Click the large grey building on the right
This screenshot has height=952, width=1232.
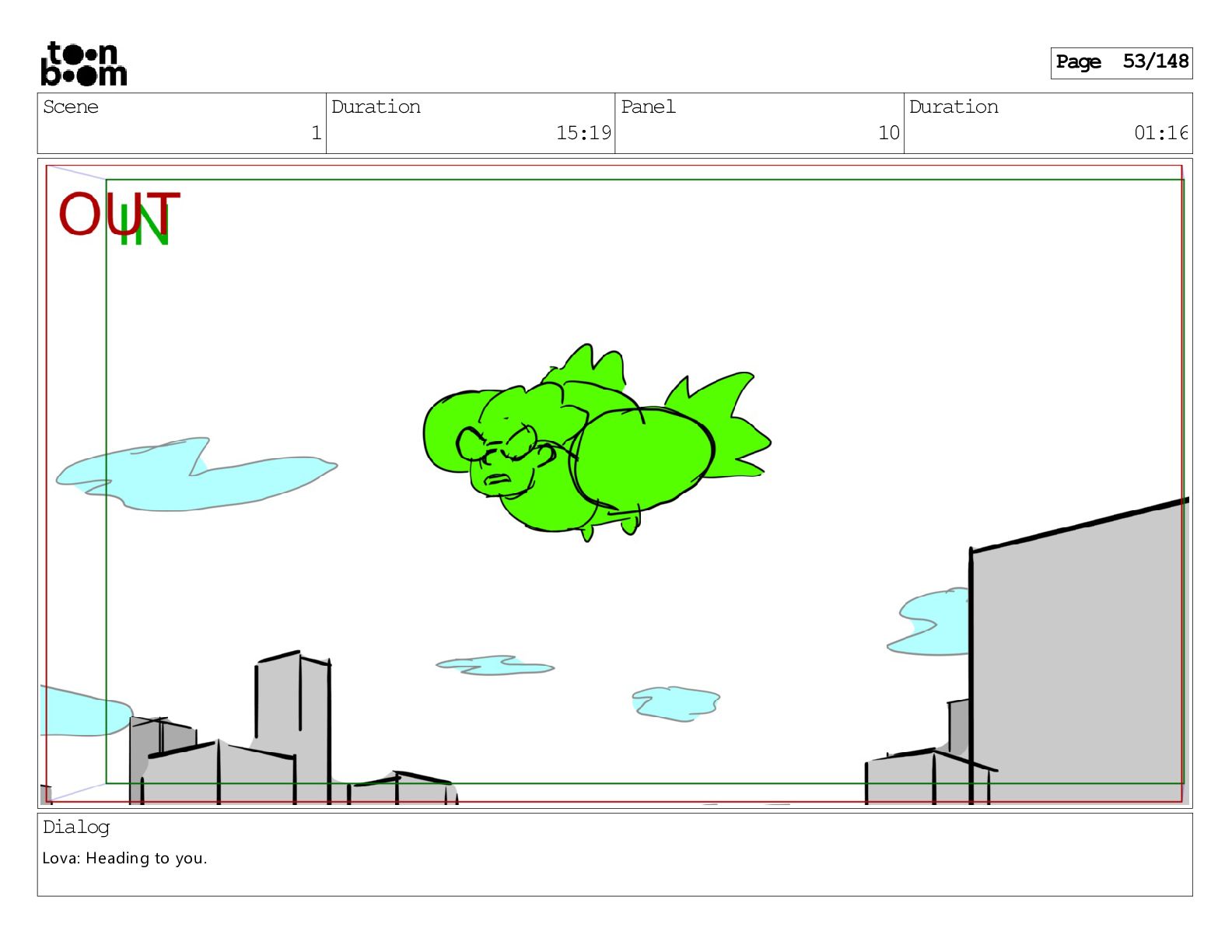click(1078, 652)
